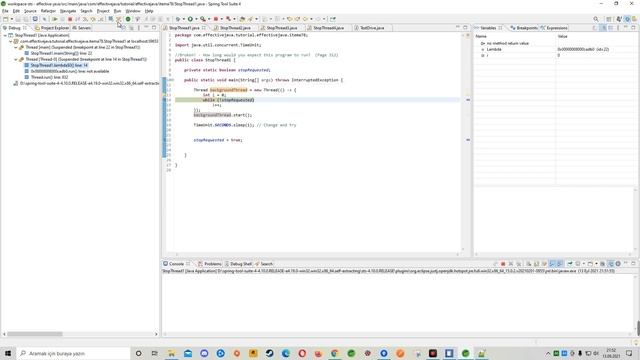The height and width of the screenshot is (360, 640).
Task: Click Remove Launch icon in Console toolbar
Action: coord(511,264)
